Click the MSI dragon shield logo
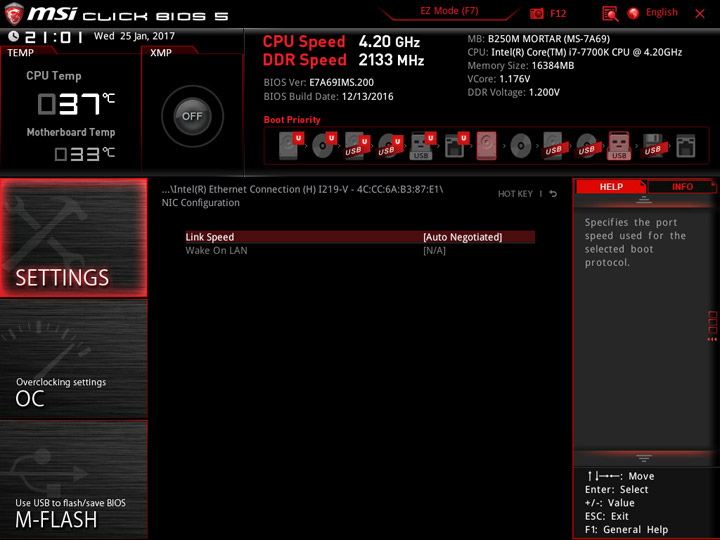720x540 pixels. (x=14, y=14)
